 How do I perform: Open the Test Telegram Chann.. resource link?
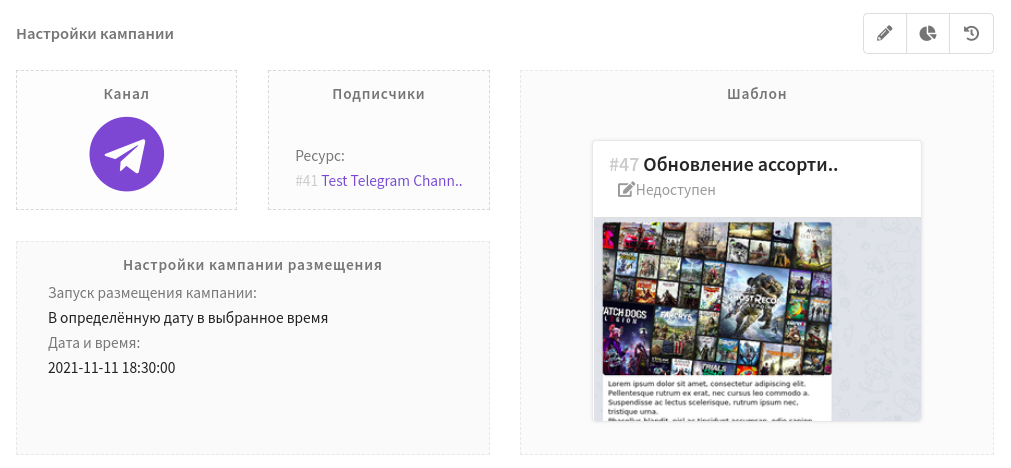pos(392,180)
